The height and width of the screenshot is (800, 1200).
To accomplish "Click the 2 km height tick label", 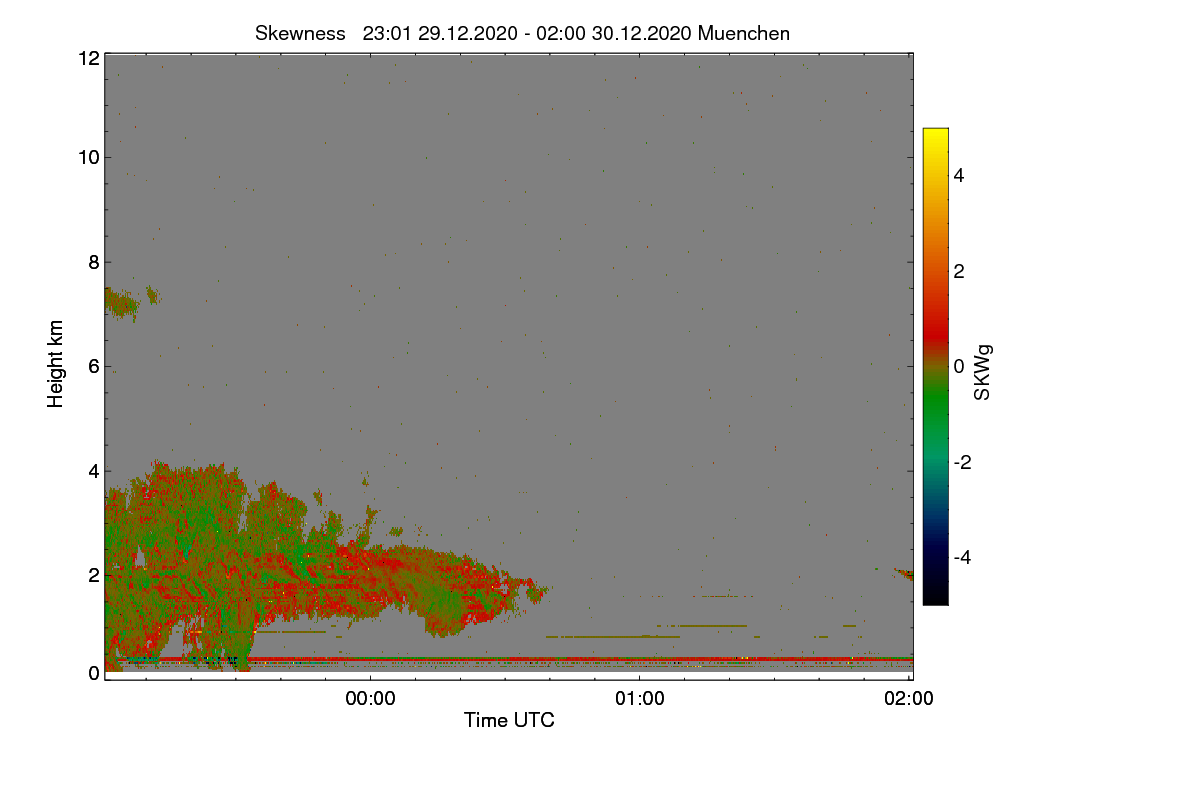I will 93,575.
